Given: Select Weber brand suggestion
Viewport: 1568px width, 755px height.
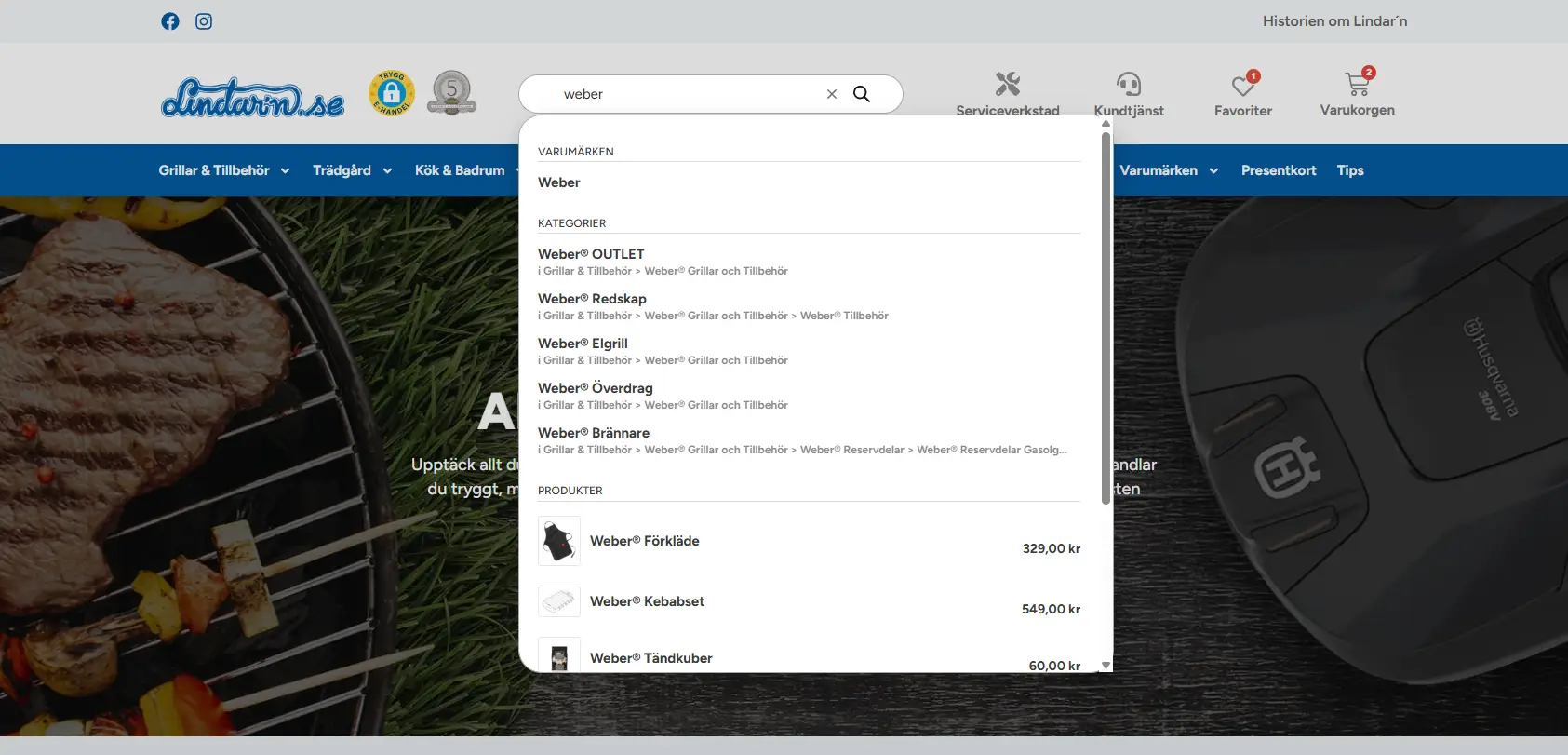Looking at the screenshot, I should [x=559, y=182].
